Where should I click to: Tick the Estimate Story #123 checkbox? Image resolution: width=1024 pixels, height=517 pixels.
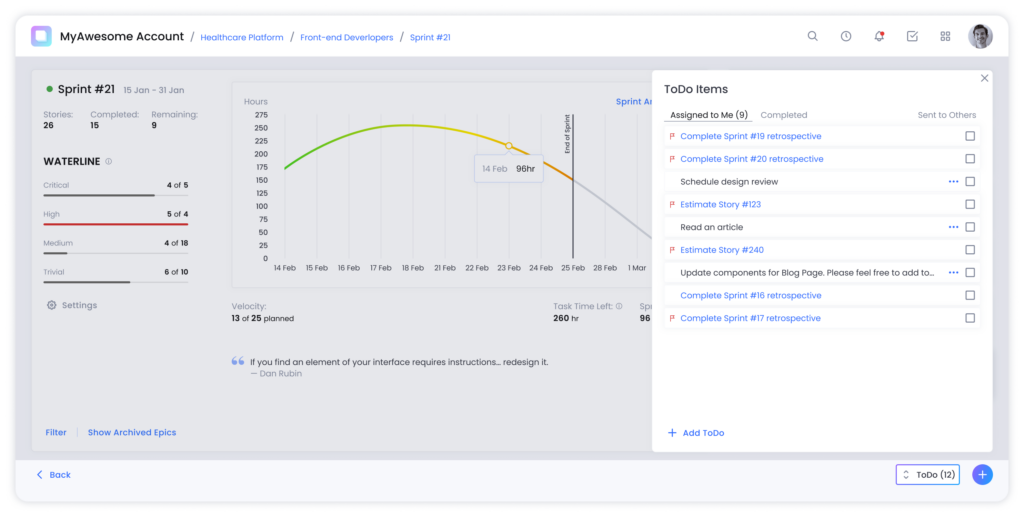tap(970, 204)
